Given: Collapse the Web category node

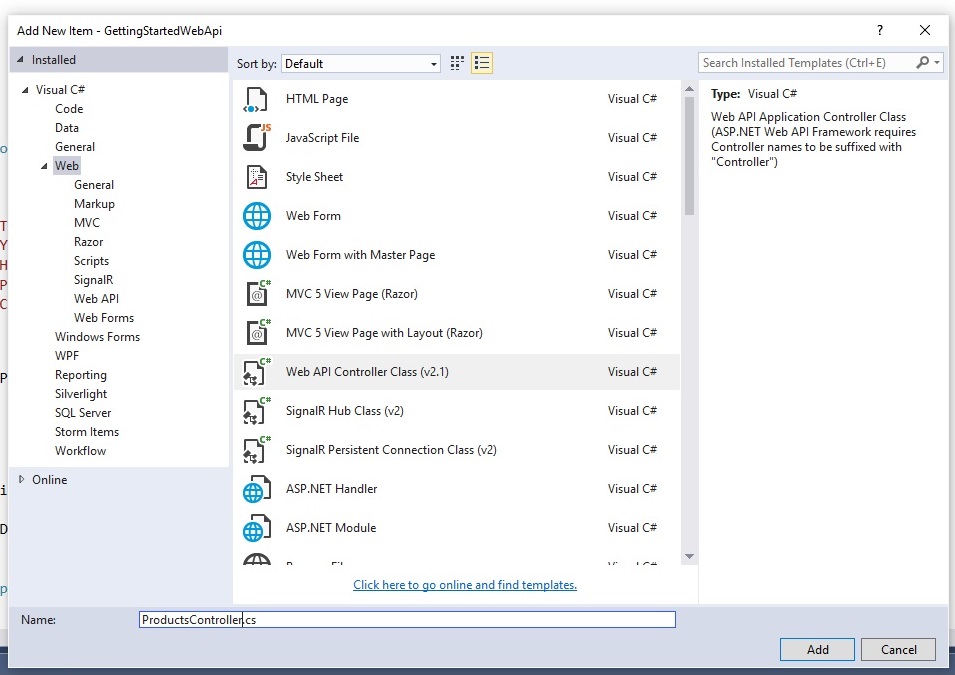Looking at the screenshot, I should tap(44, 166).
